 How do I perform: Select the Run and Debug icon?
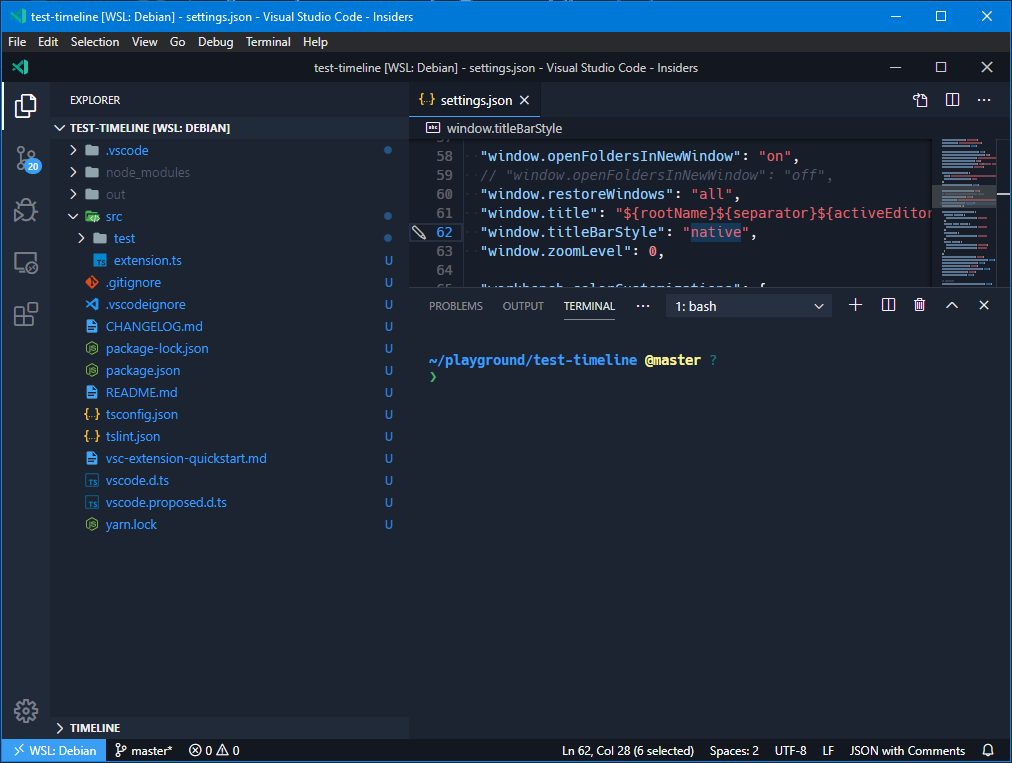pos(25,210)
